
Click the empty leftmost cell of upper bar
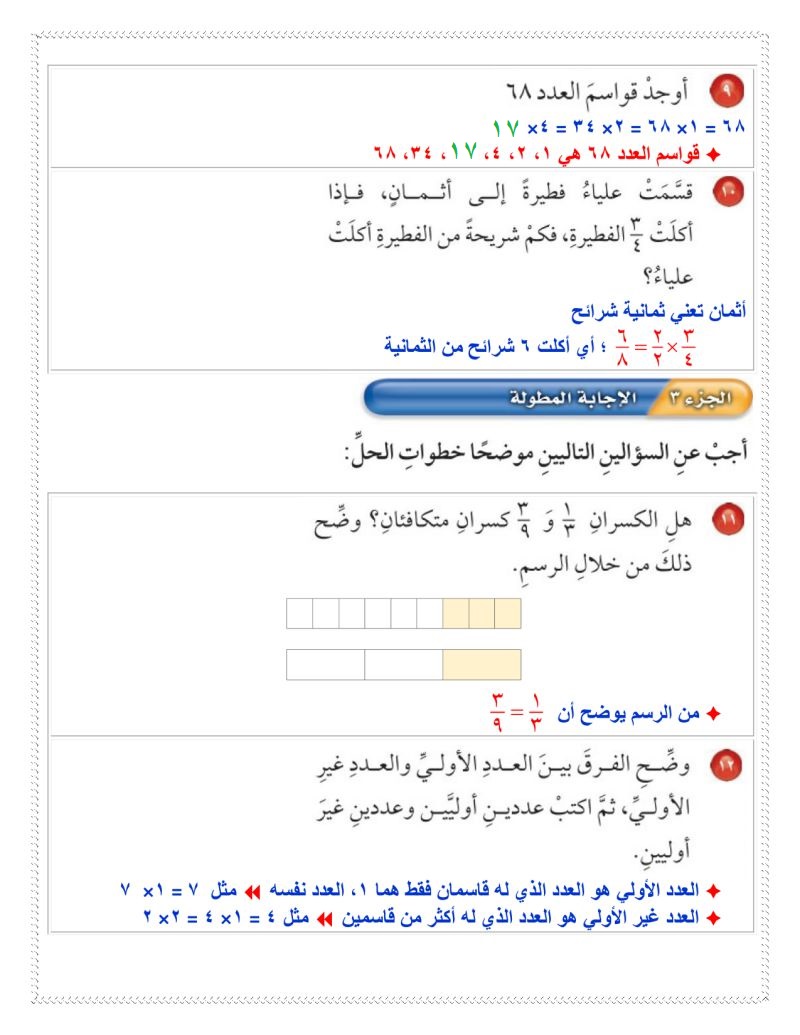point(300,614)
